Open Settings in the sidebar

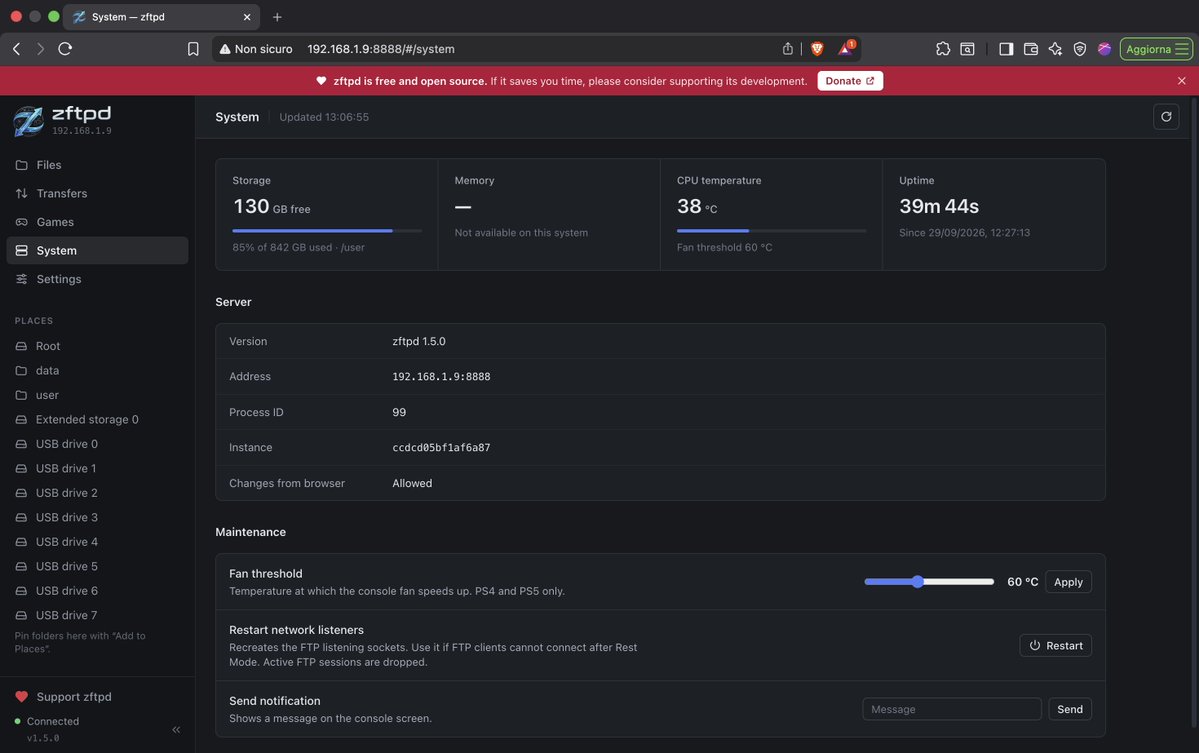tap(97, 279)
